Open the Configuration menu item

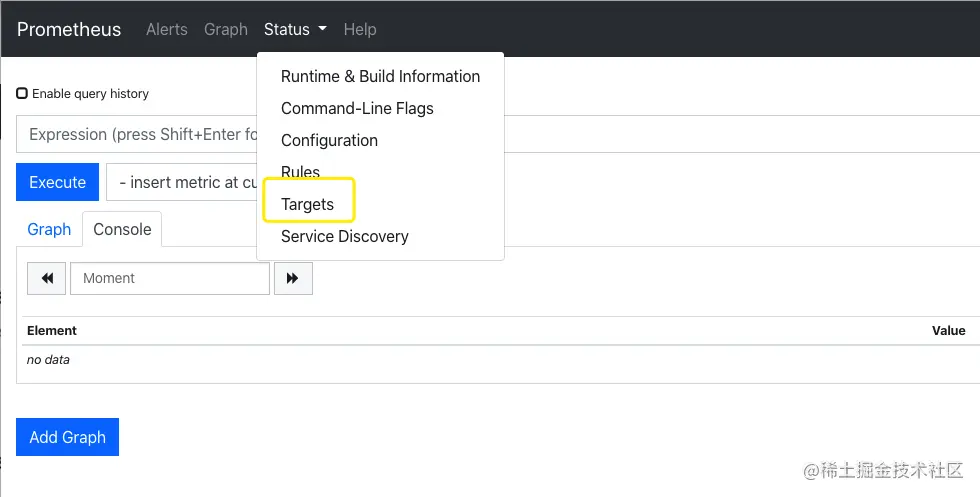[x=329, y=140]
